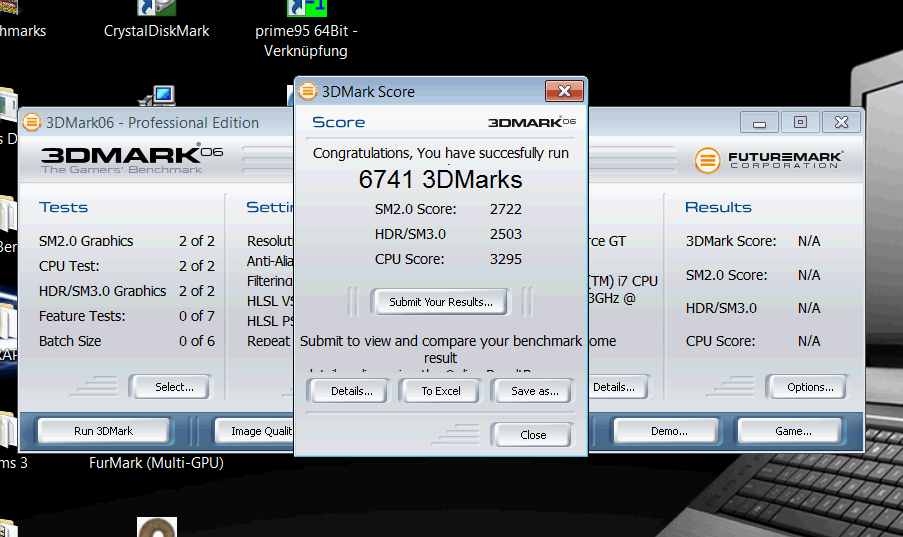903x537 pixels.
Task: Click Results CPU Score: N/A row
Action: [x=753, y=341]
